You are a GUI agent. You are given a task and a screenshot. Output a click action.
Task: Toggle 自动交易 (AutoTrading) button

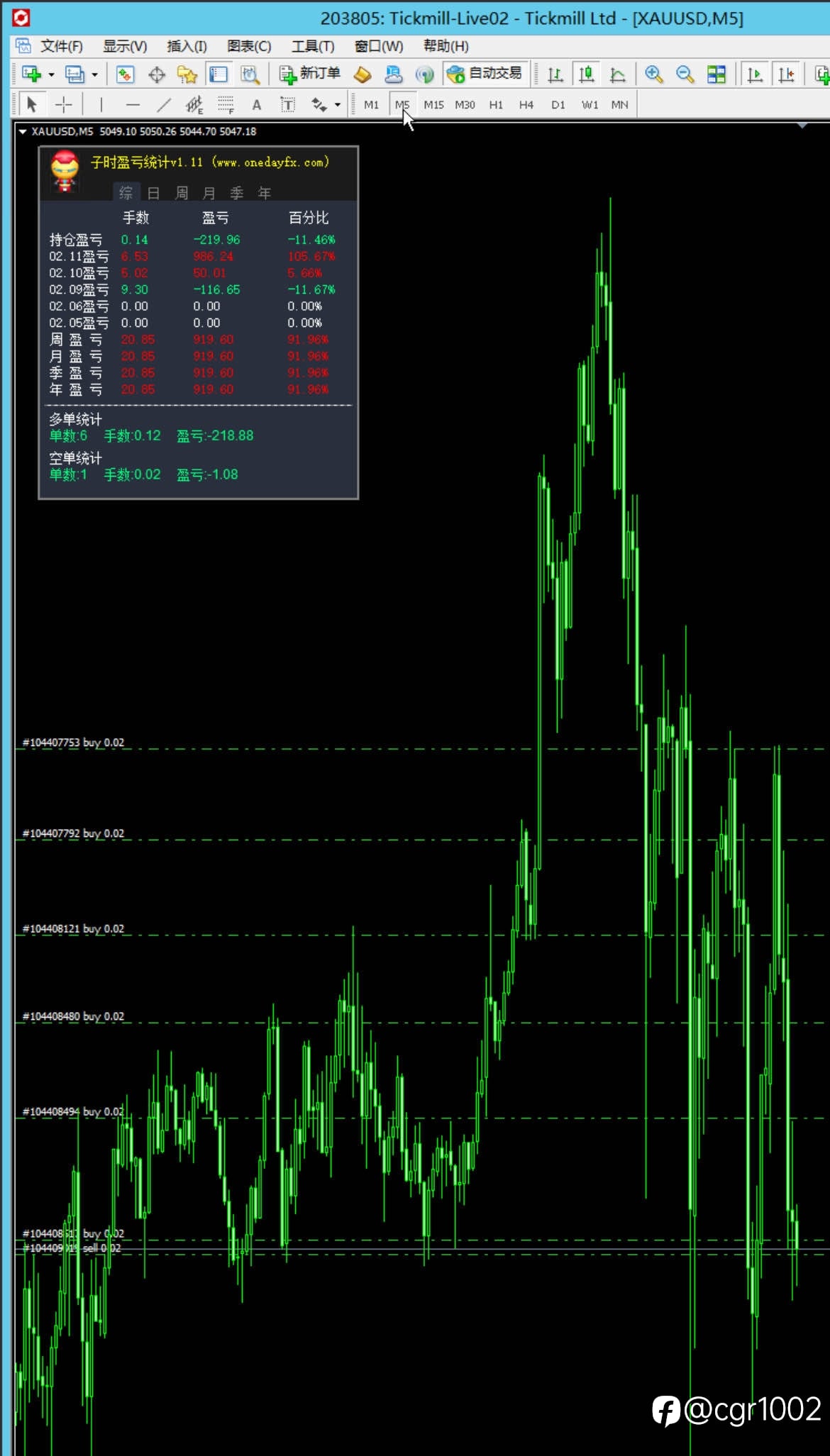(485, 74)
